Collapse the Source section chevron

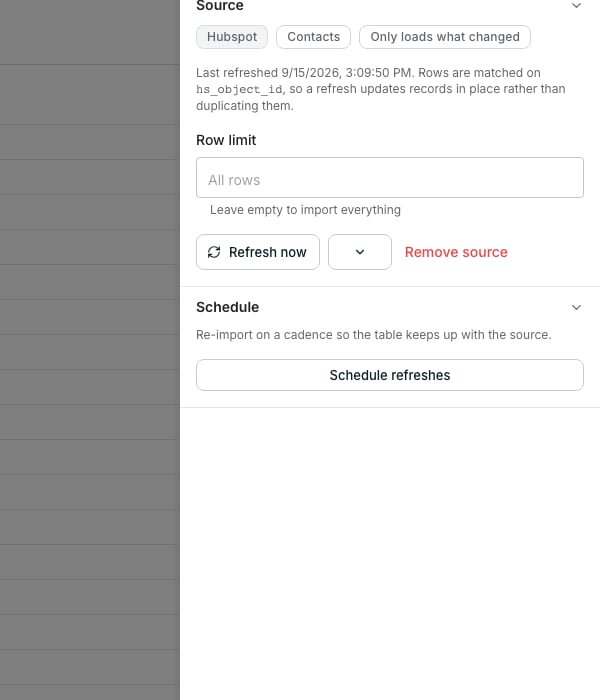tap(576, 5)
